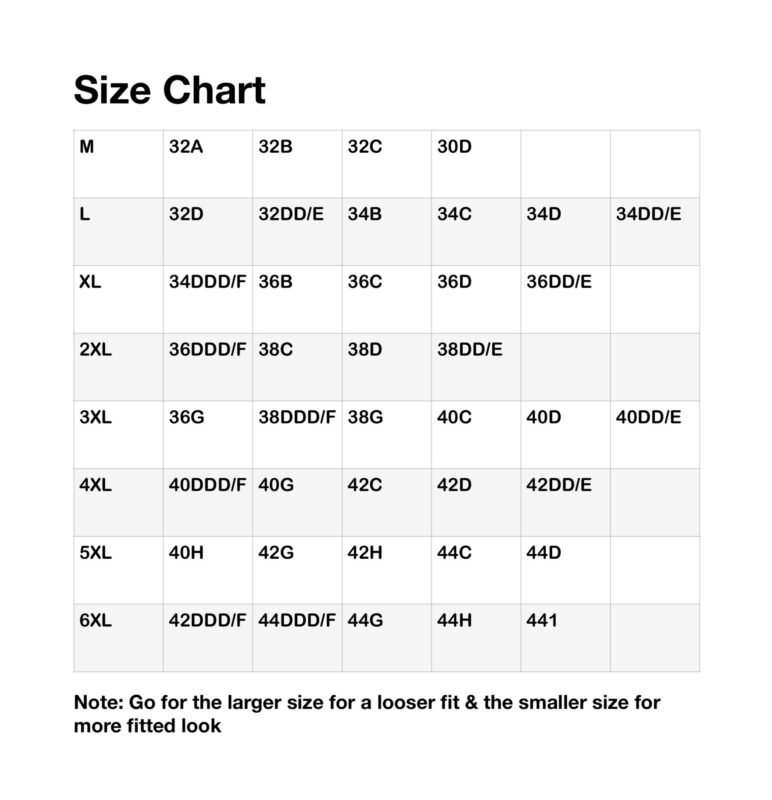Click the 44H size cell
Viewport: 772px width, 800px height.
454,620
